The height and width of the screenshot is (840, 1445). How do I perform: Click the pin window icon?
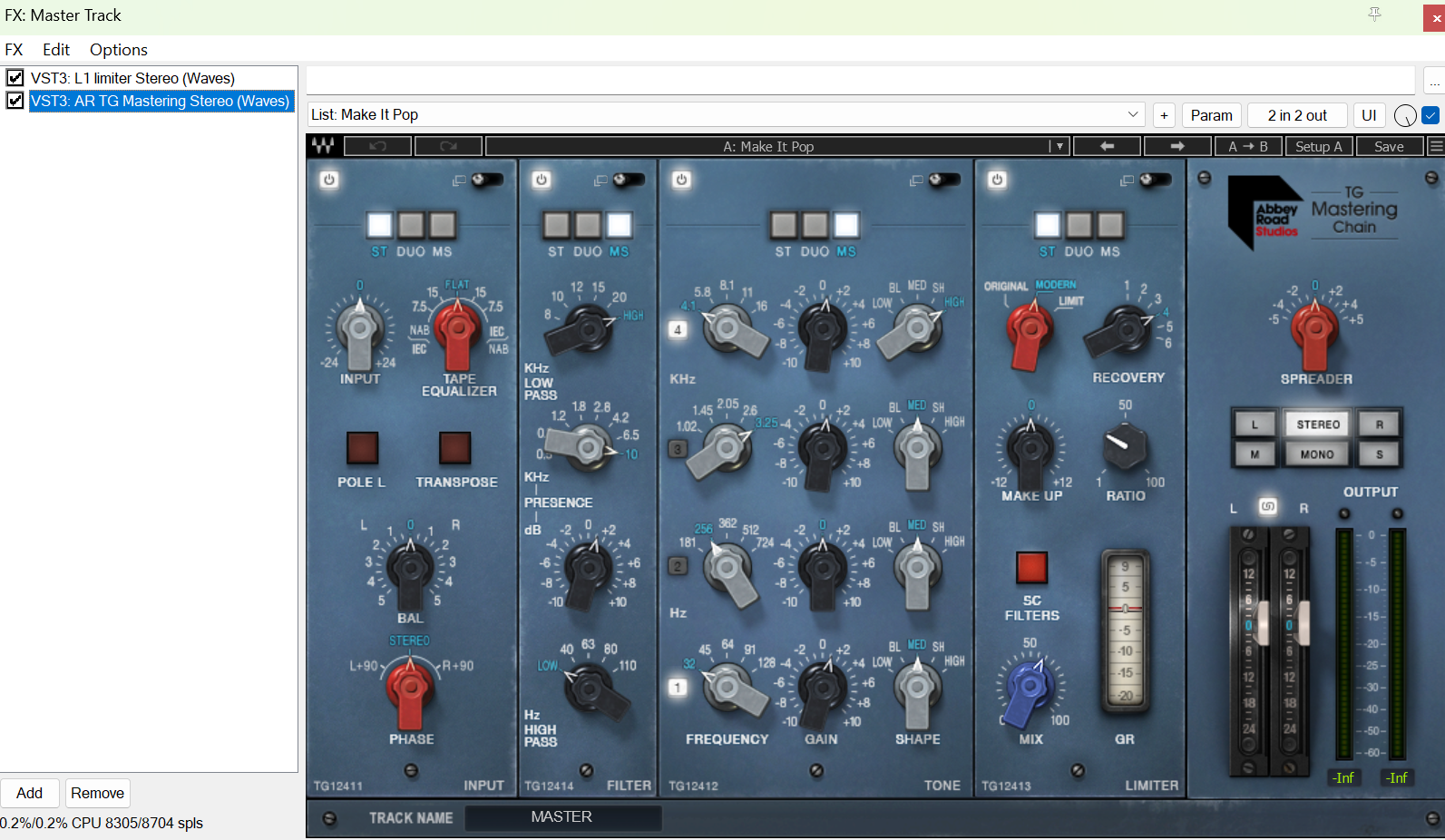[1375, 14]
